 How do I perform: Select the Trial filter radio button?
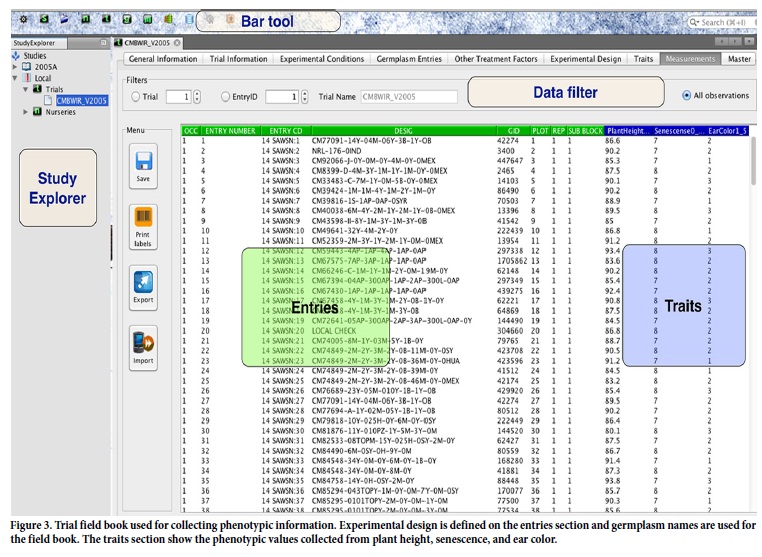[x=136, y=97]
